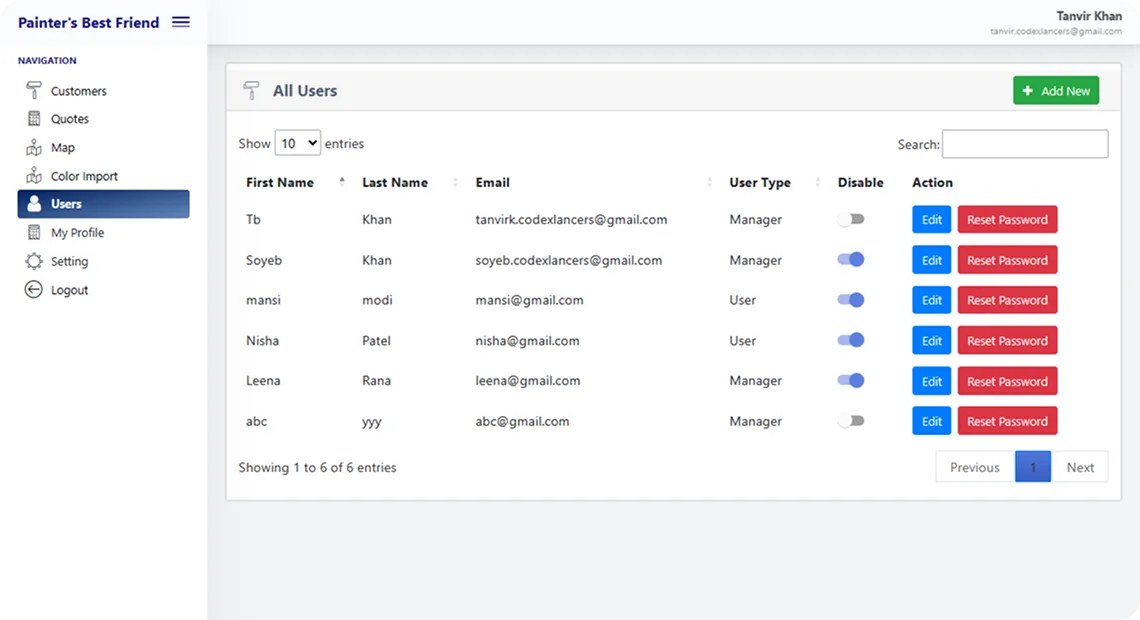Click the mansi@gmail.com email cell
This screenshot has height=620, width=1140.
[x=529, y=300]
